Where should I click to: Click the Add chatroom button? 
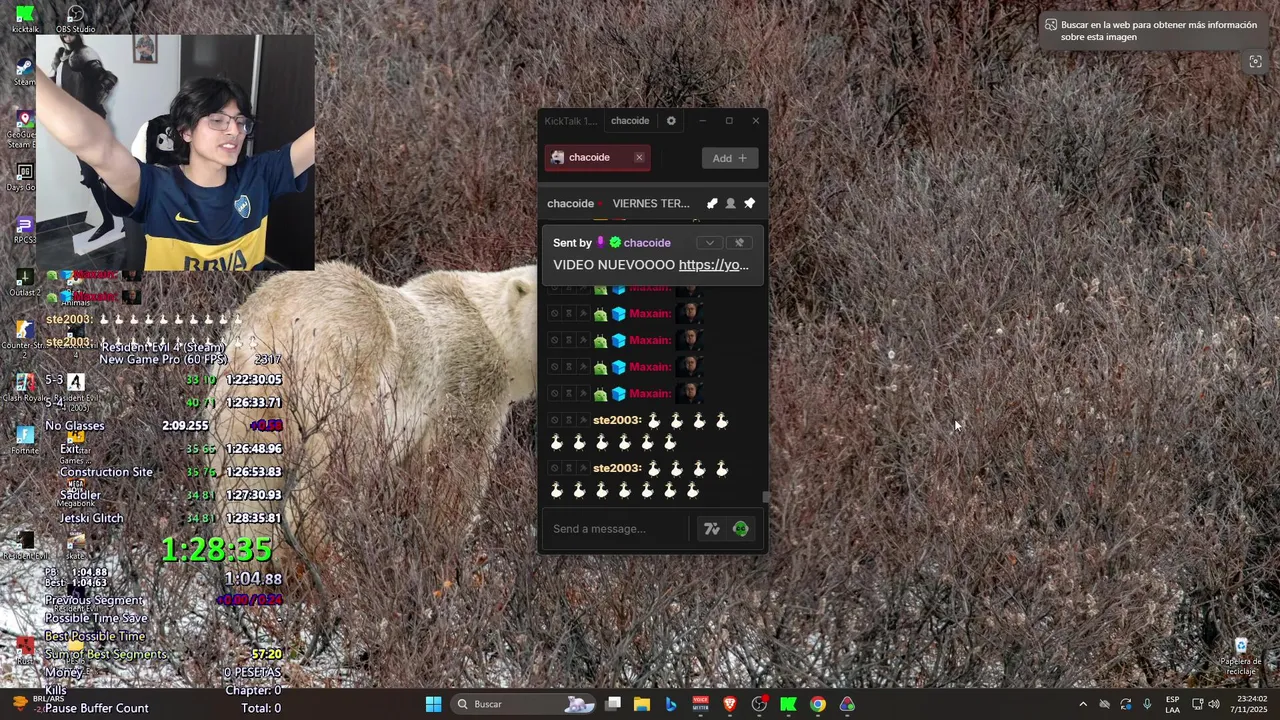(730, 158)
